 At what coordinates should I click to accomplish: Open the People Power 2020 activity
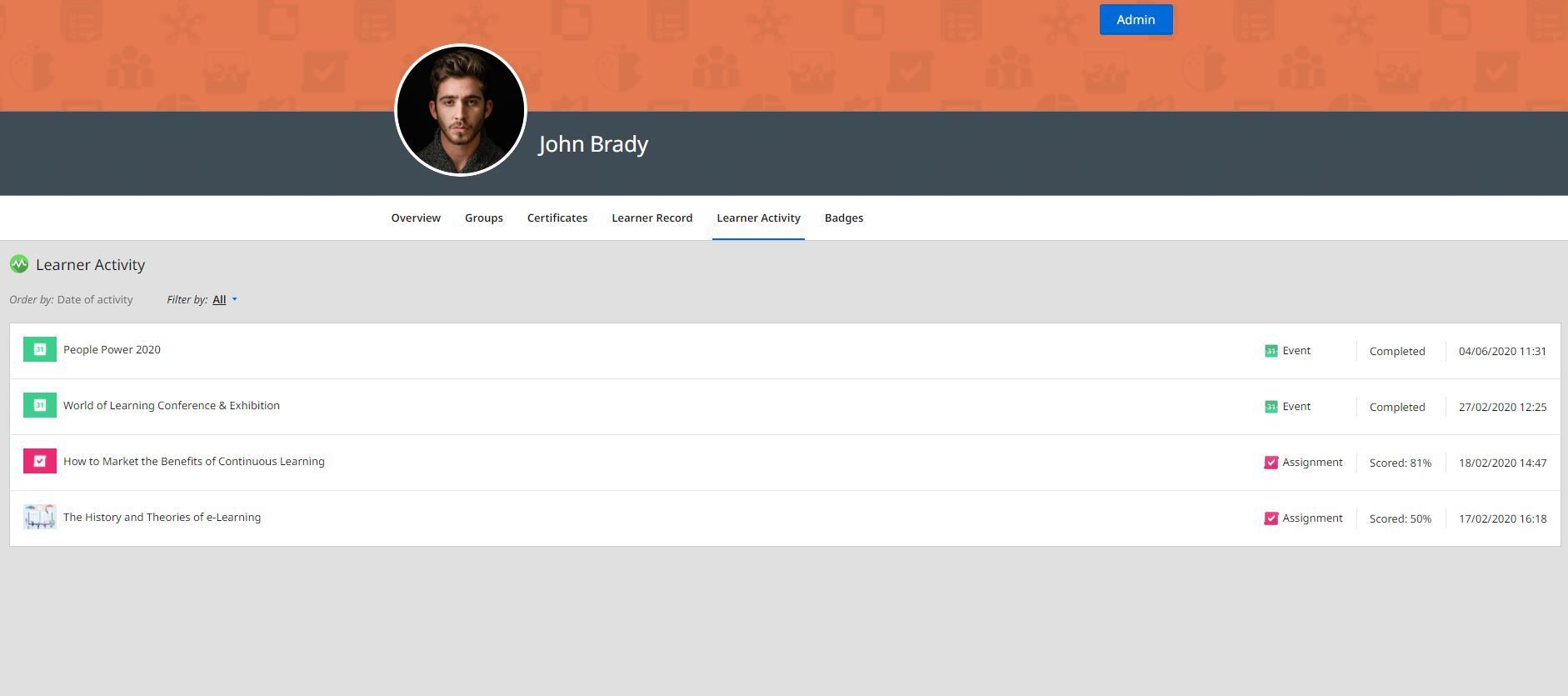point(112,349)
